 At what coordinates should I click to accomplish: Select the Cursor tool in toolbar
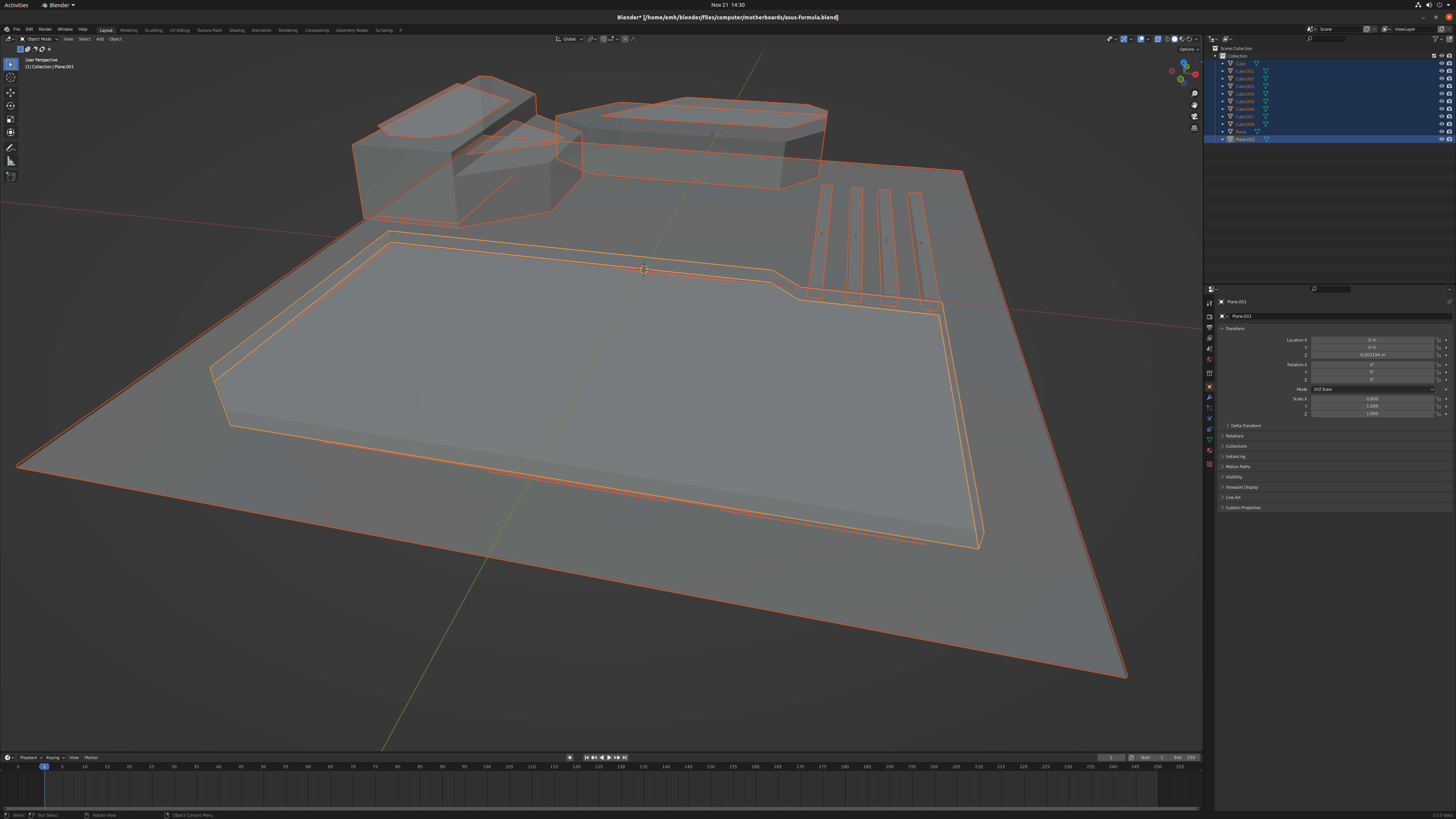(11, 77)
